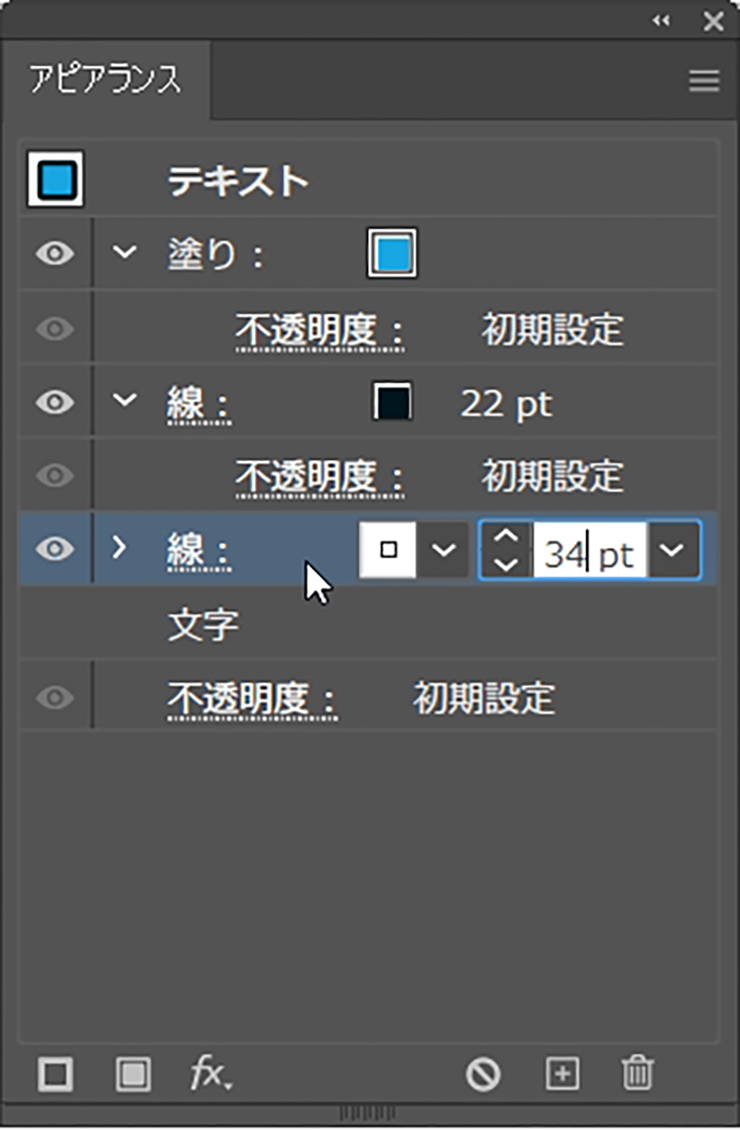The height and width of the screenshot is (1130, 740).
Task: Delete selected item with trash icon
Action: click(637, 1075)
